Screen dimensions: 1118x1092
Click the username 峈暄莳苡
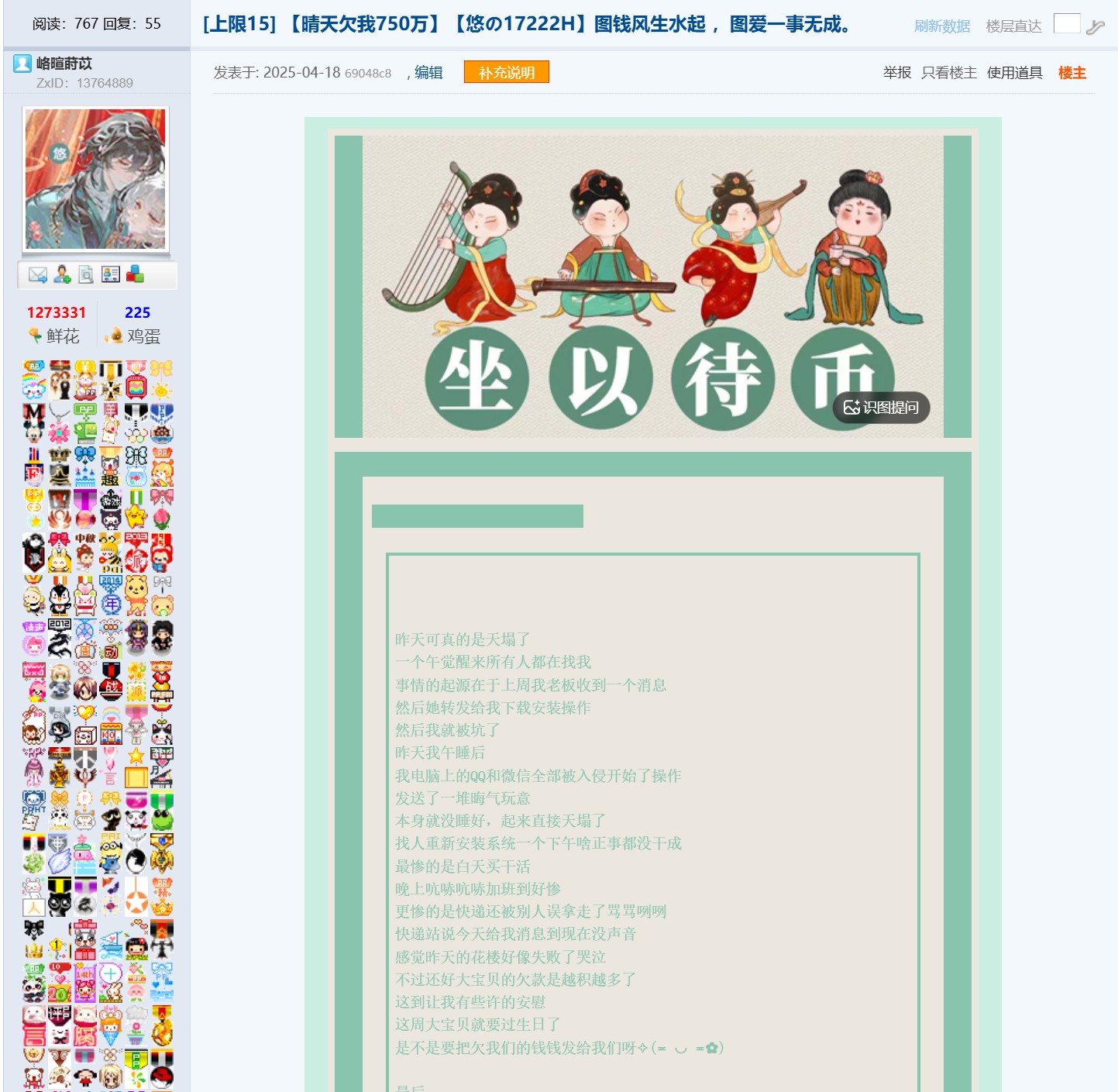(64, 64)
